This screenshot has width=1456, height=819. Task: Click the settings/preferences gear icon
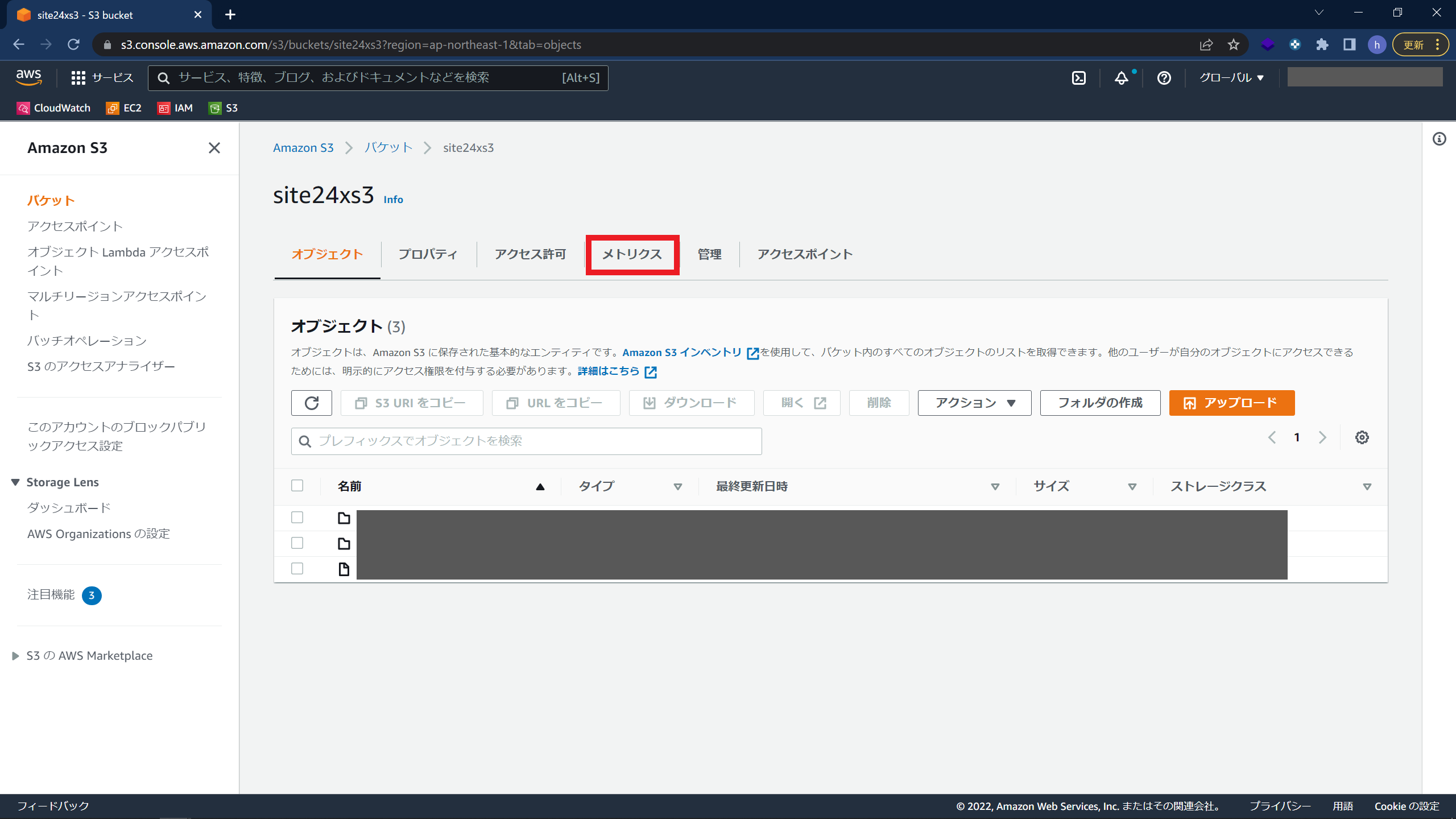tap(1362, 437)
